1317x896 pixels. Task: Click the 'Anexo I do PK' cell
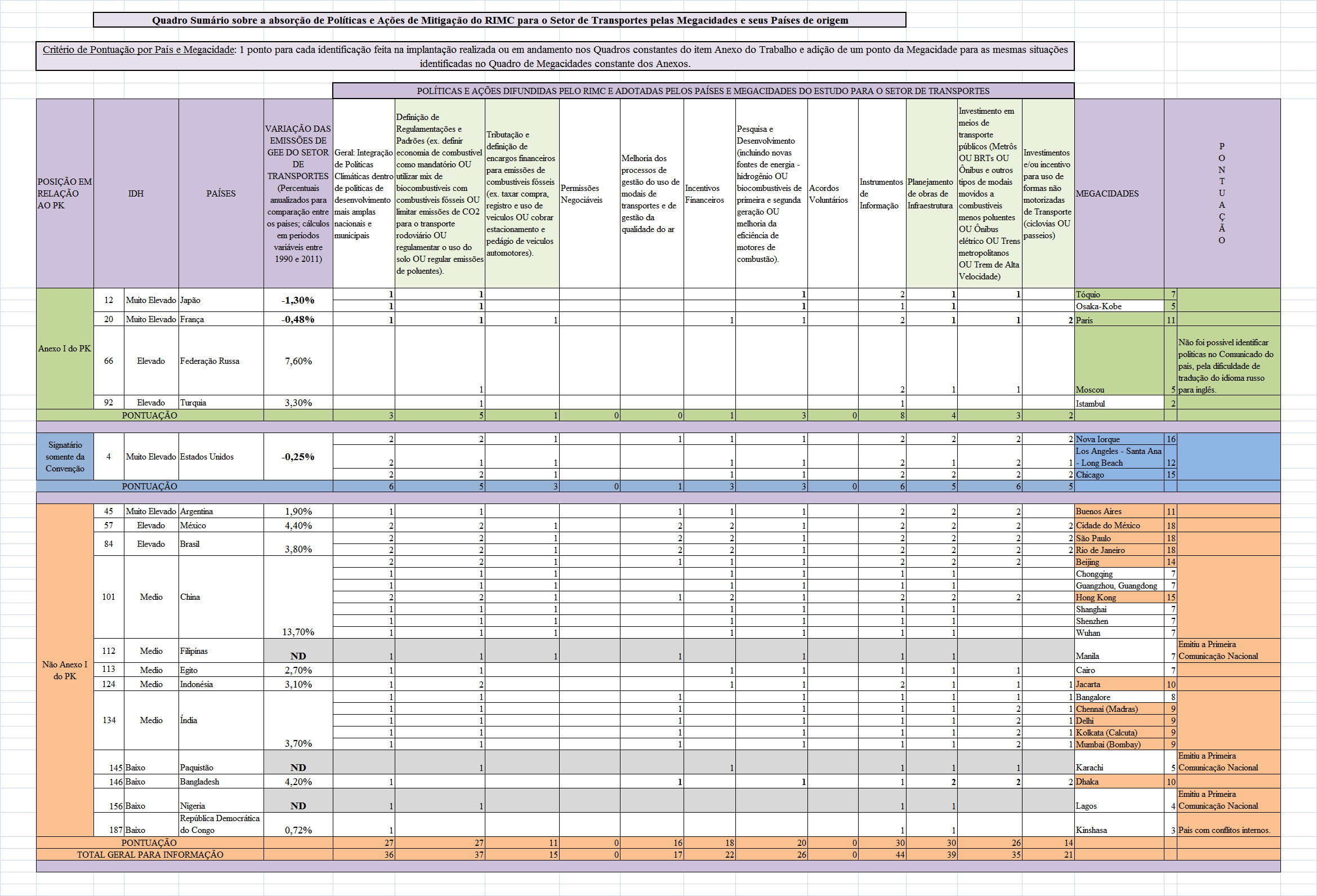tap(65, 349)
